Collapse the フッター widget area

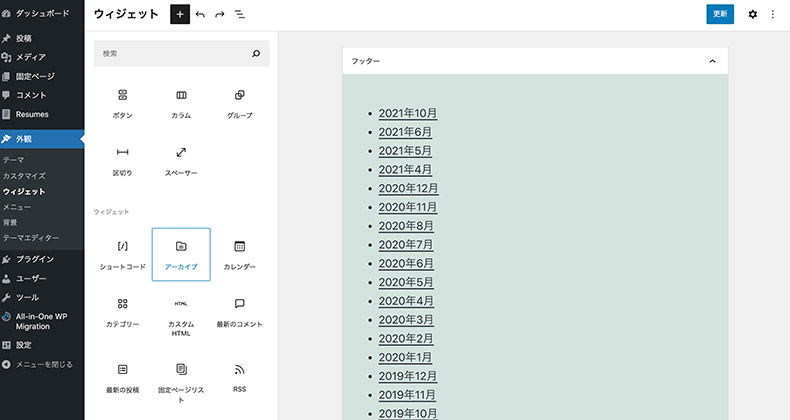[x=712, y=61]
